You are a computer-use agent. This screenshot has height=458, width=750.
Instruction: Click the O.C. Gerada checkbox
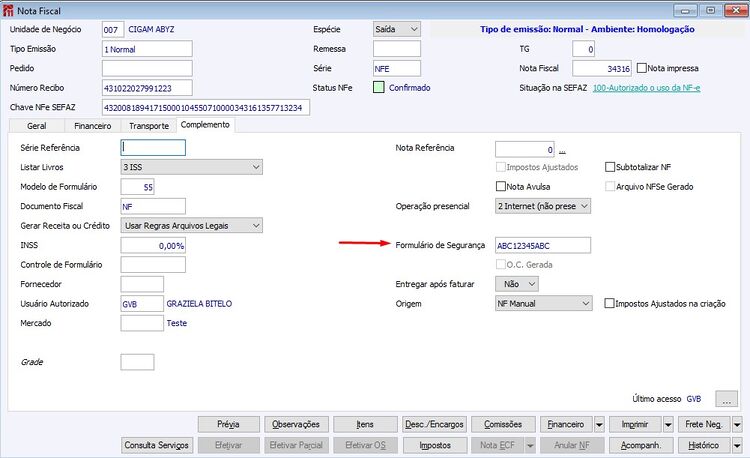pyautogui.click(x=501, y=264)
